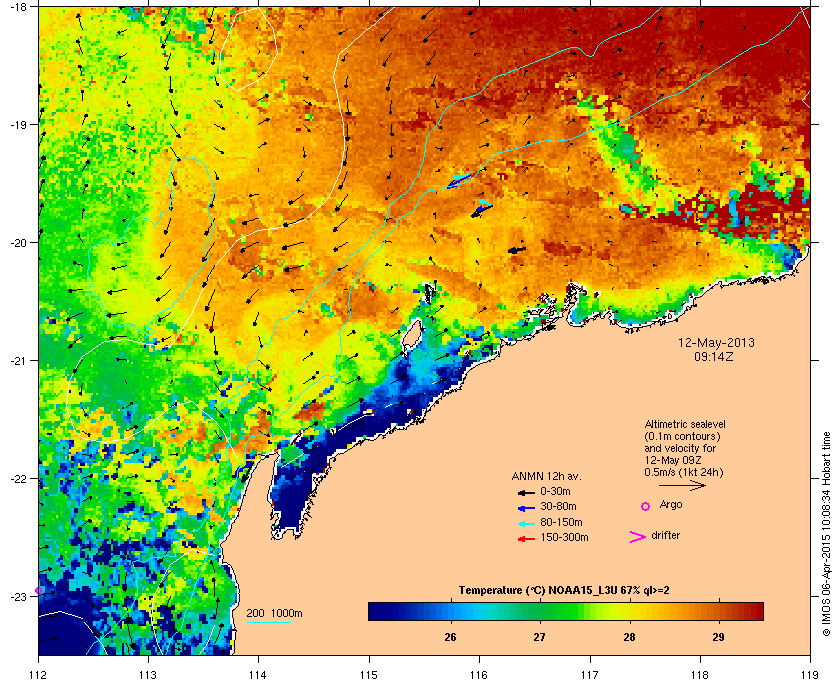
Task: Click the dark blue end of the temperature colorbar
Action: point(378,611)
